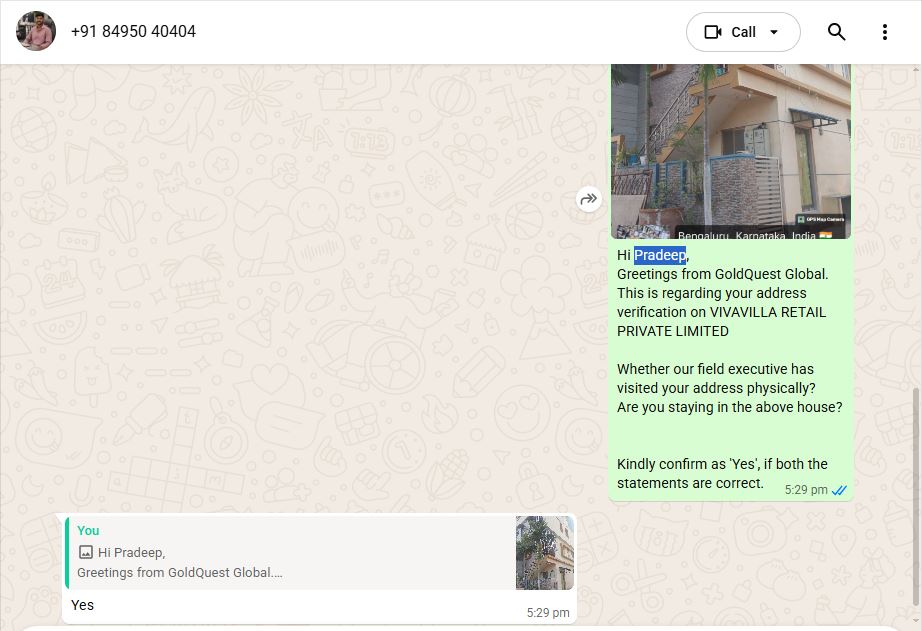Click the 'Greetings from GoldQuest Global.' line
This screenshot has width=922, height=631.
722,274
